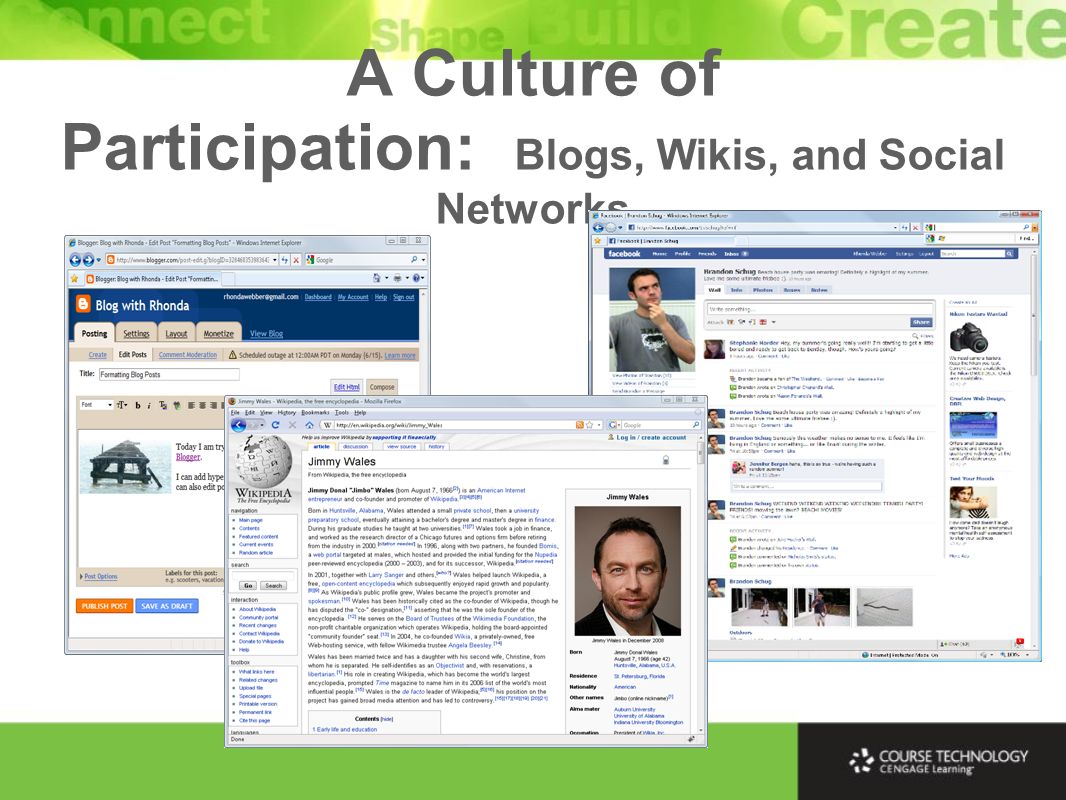Click Reload icon in Wikipedia Firefox window
1066x800 pixels.
point(275,425)
